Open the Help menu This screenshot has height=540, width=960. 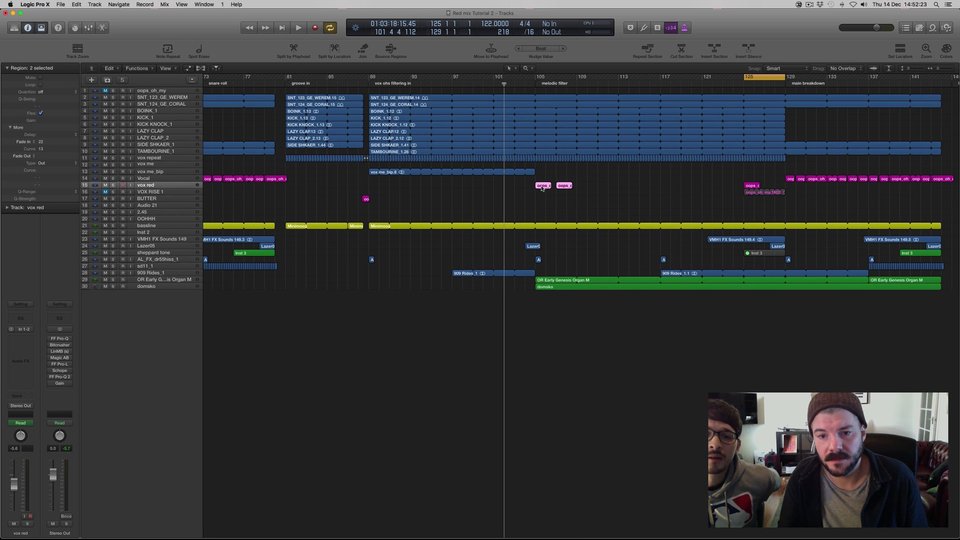coord(236,4)
